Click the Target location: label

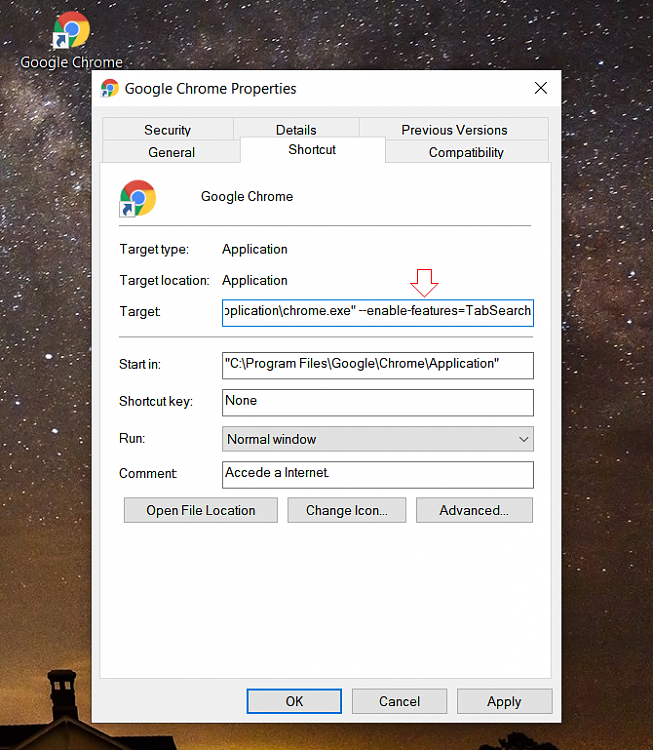165,280
